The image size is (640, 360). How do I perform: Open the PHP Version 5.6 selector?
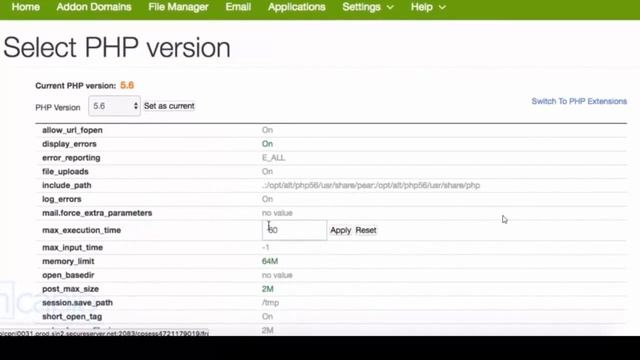point(114,106)
